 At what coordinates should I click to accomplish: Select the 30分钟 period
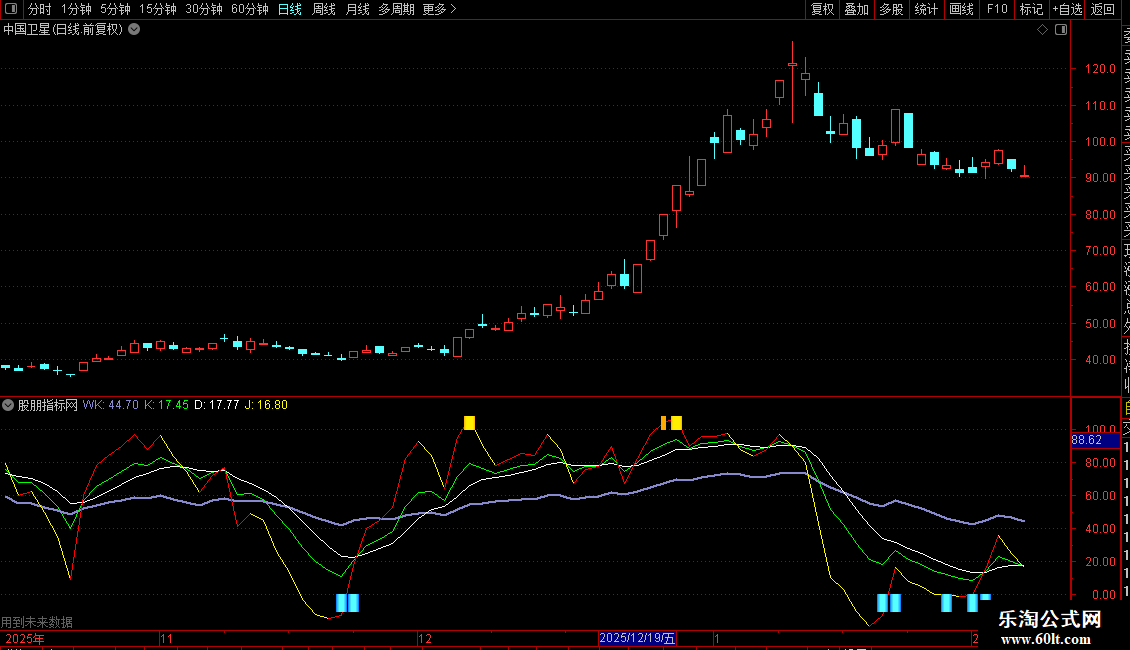(204, 9)
